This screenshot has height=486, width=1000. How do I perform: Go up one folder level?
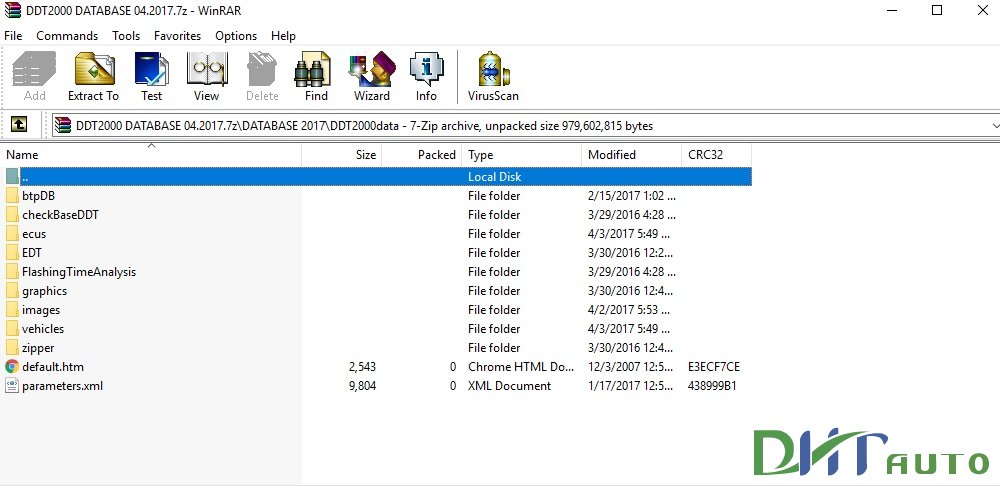[x=19, y=125]
